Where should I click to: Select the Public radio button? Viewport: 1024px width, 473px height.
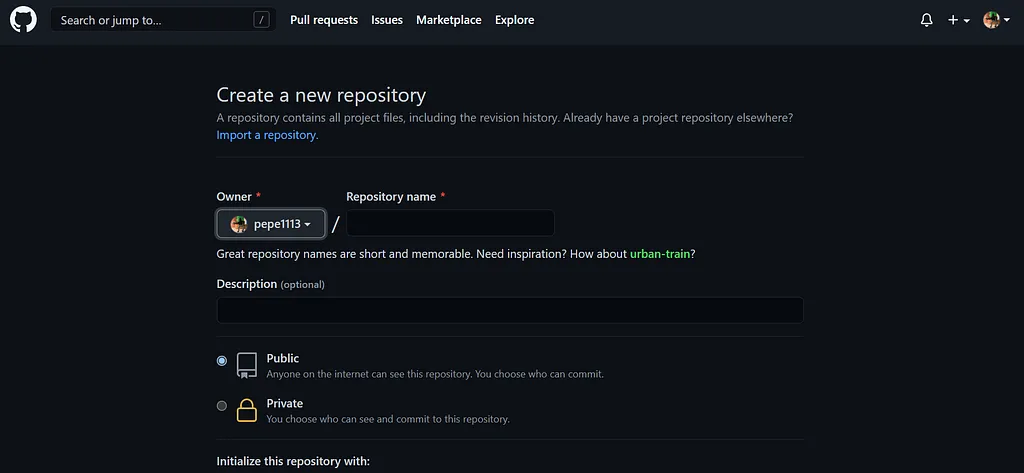pos(222,361)
